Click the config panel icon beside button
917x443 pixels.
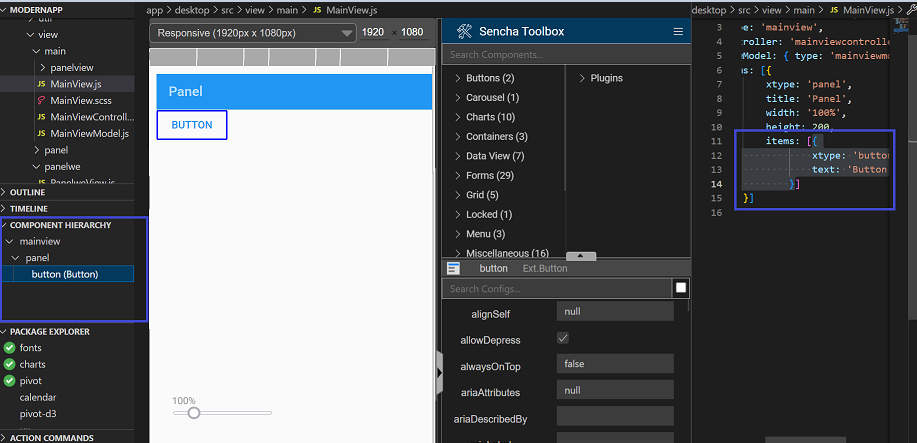coord(453,269)
